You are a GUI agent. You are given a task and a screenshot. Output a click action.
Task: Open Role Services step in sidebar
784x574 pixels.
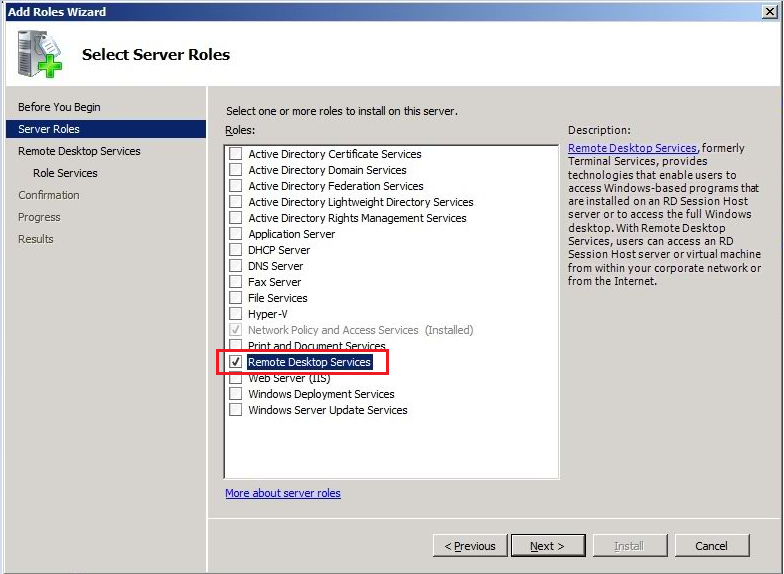click(x=65, y=173)
